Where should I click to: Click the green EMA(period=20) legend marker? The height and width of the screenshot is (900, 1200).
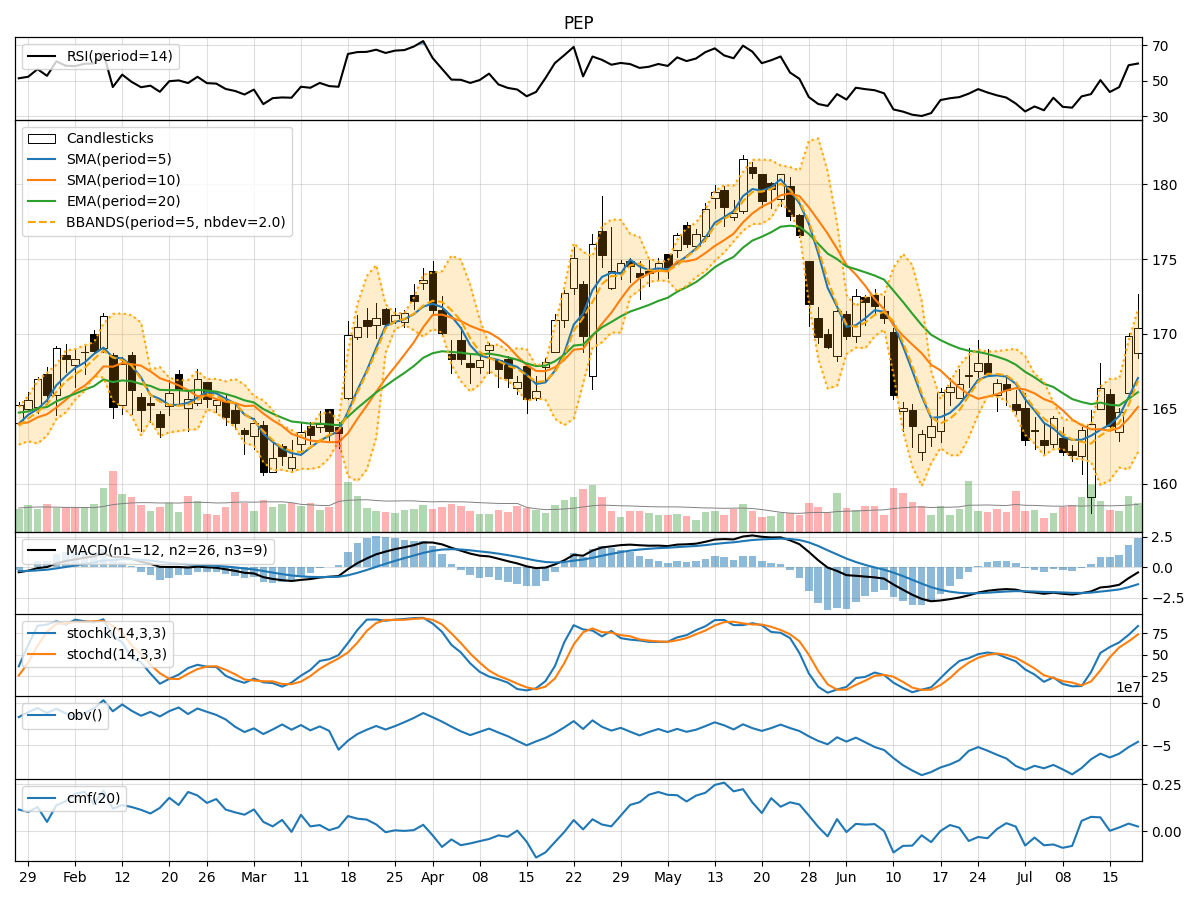coord(44,203)
